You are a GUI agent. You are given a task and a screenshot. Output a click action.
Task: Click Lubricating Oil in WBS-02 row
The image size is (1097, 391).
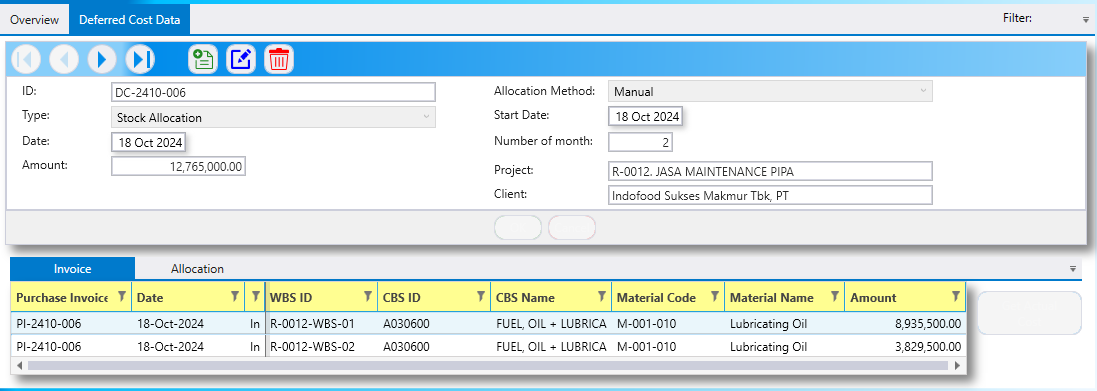(x=768, y=346)
